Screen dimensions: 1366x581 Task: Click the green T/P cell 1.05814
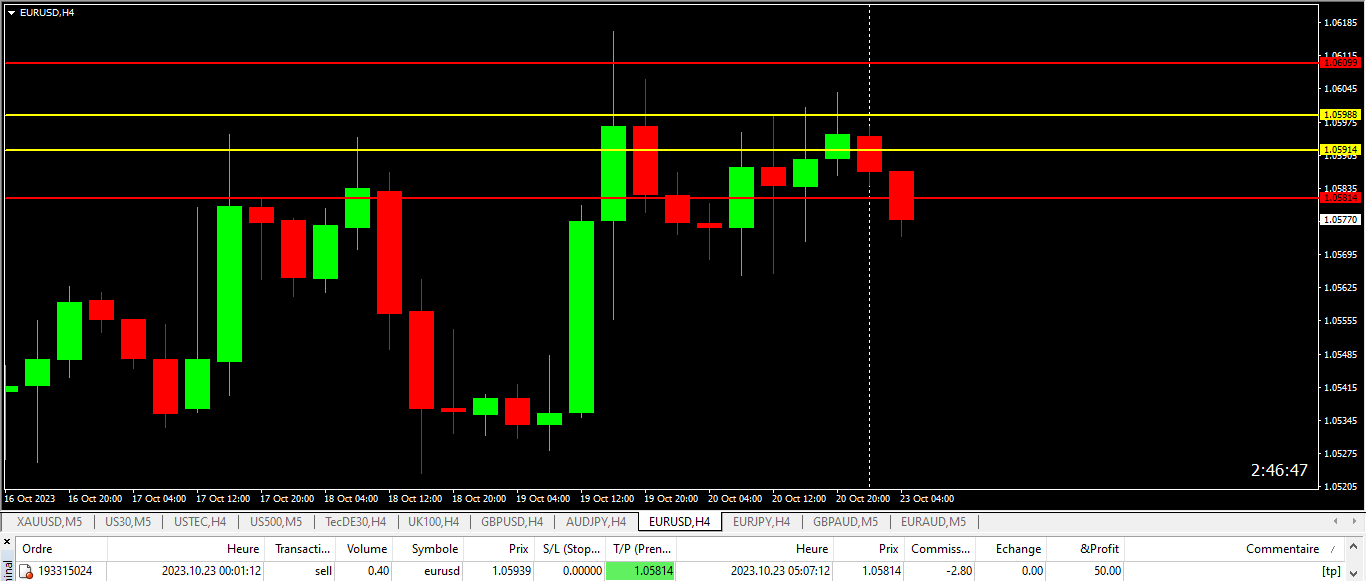pos(640,571)
